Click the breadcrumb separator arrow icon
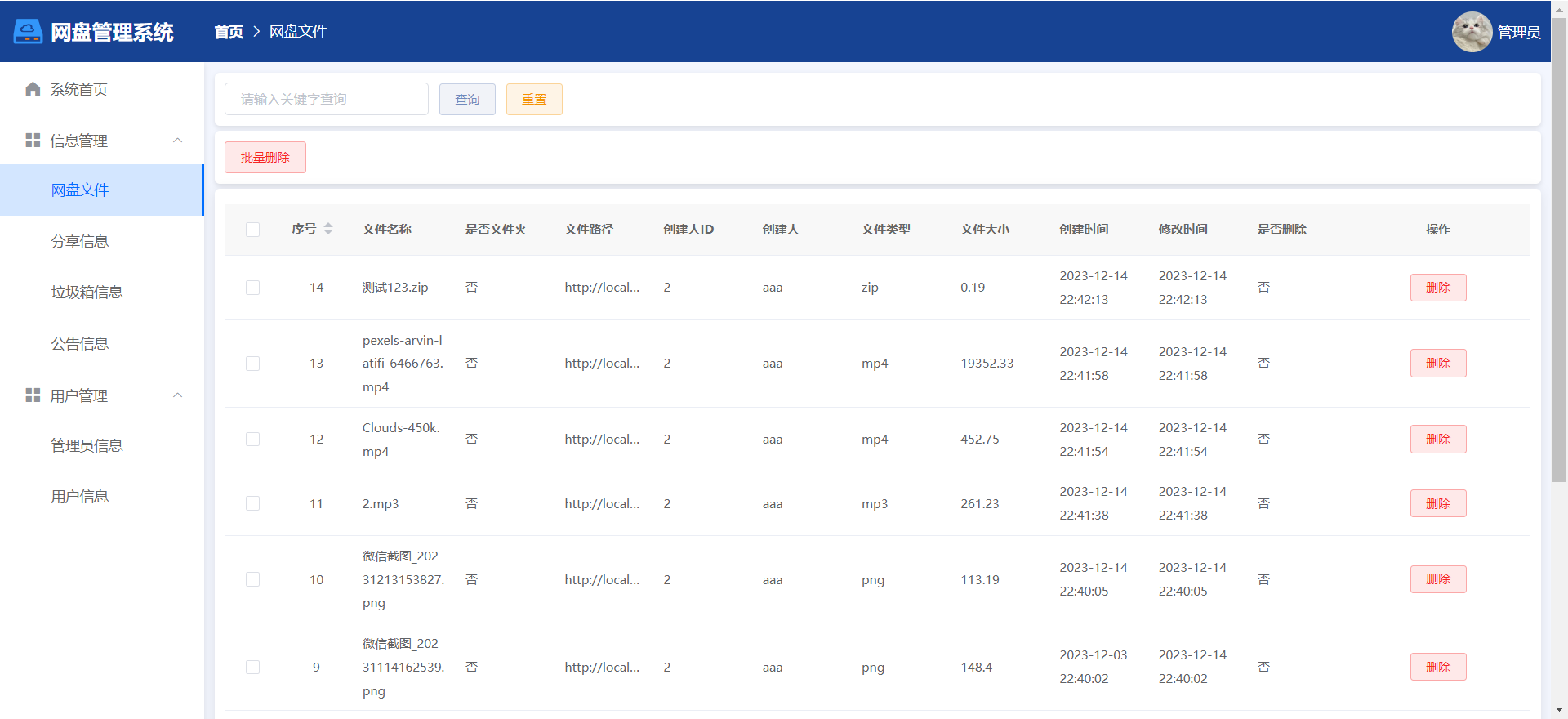 (256, 32)
